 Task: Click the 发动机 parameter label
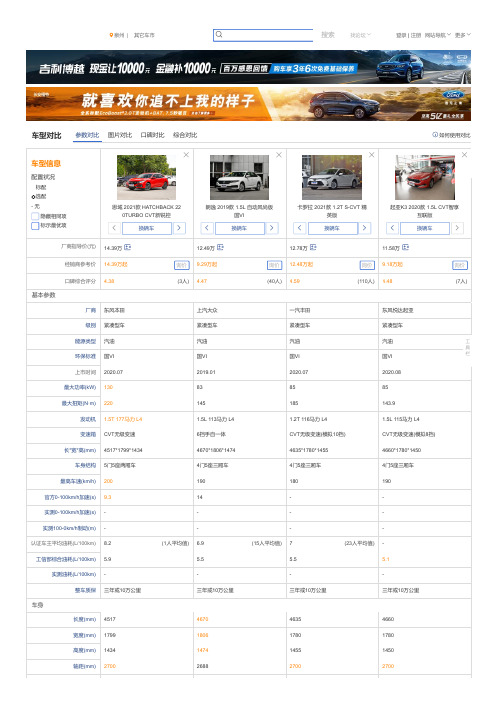[x=88, y=419]
